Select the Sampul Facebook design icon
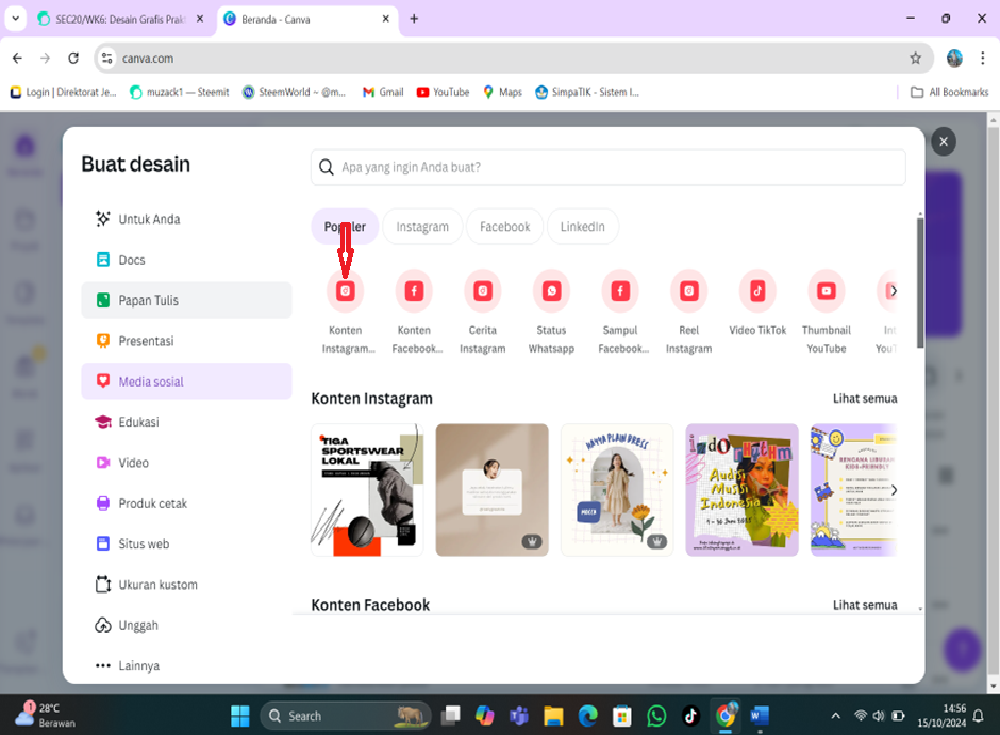The image size is (1000, 735). click(x=620, y=291)
